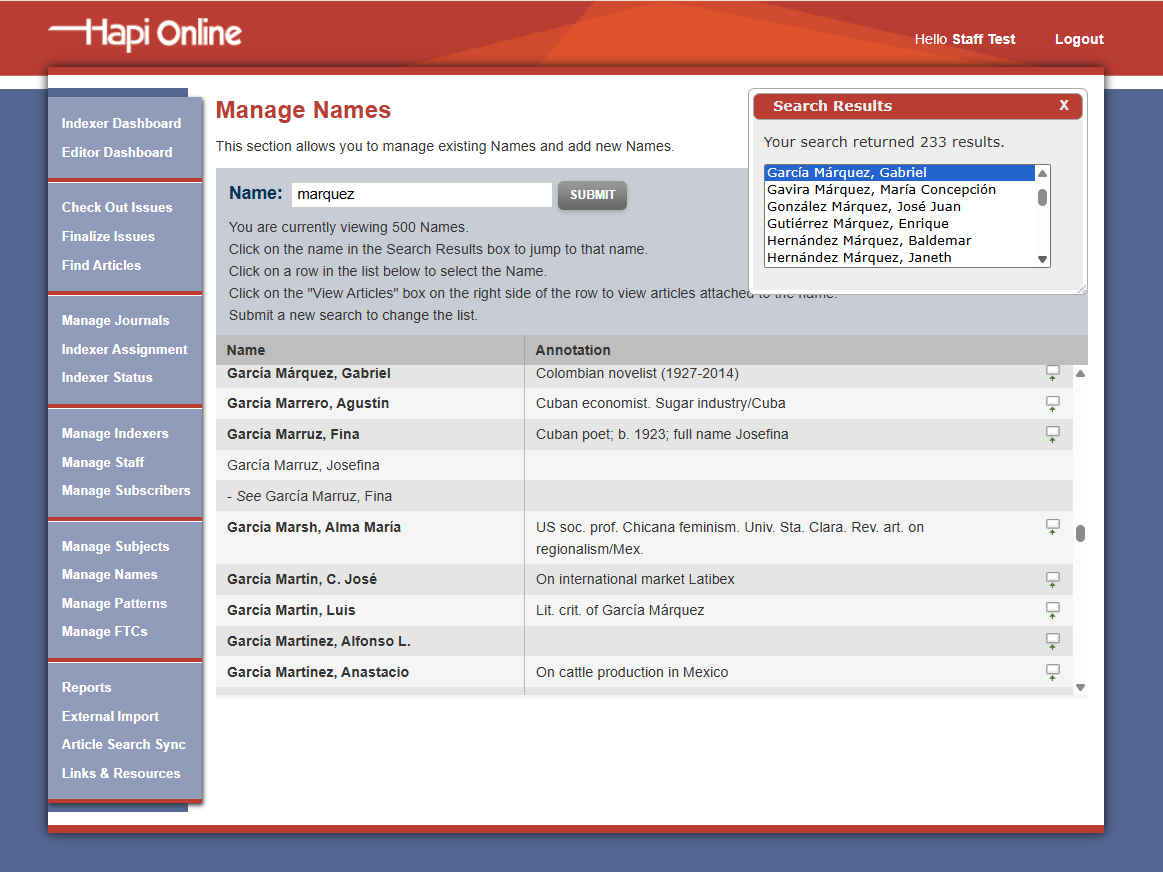Click the down arrow on the table scrollbar

point(1079,686)
